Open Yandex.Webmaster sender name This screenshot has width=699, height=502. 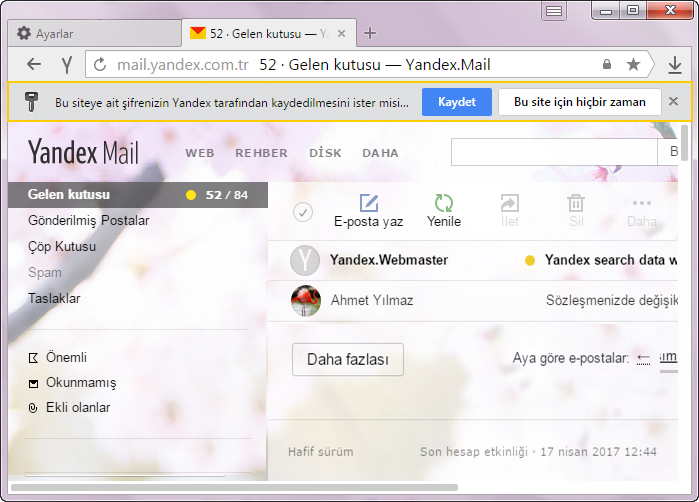(389, 260)
